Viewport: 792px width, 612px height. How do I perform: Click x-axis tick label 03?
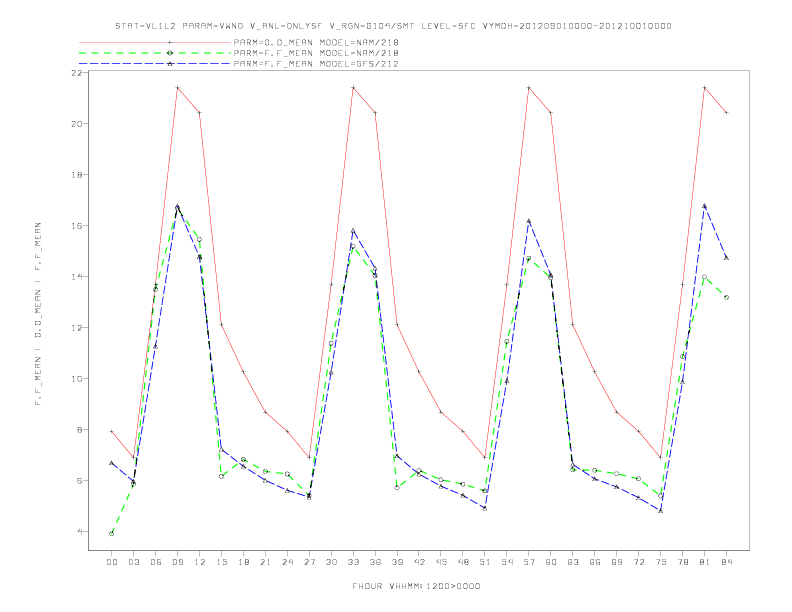click(x=133, y=562)
